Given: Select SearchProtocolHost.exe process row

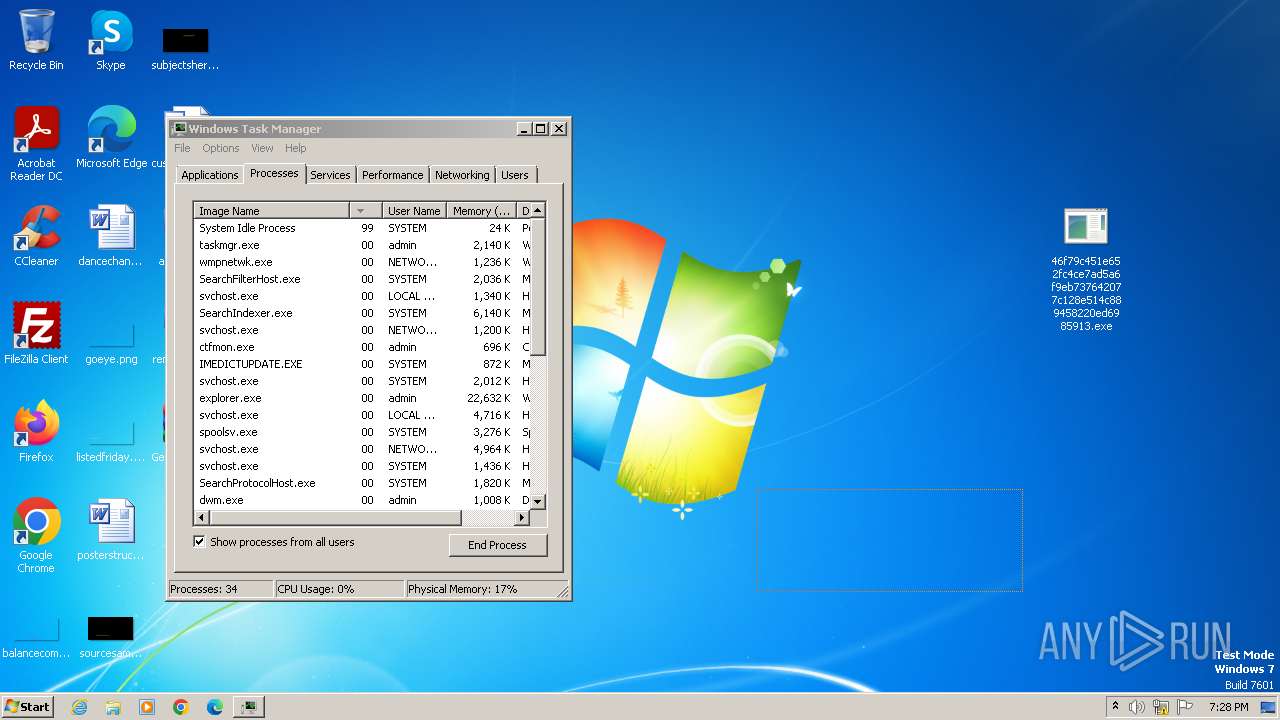Looking at the screenshot, I should point(361,483).
